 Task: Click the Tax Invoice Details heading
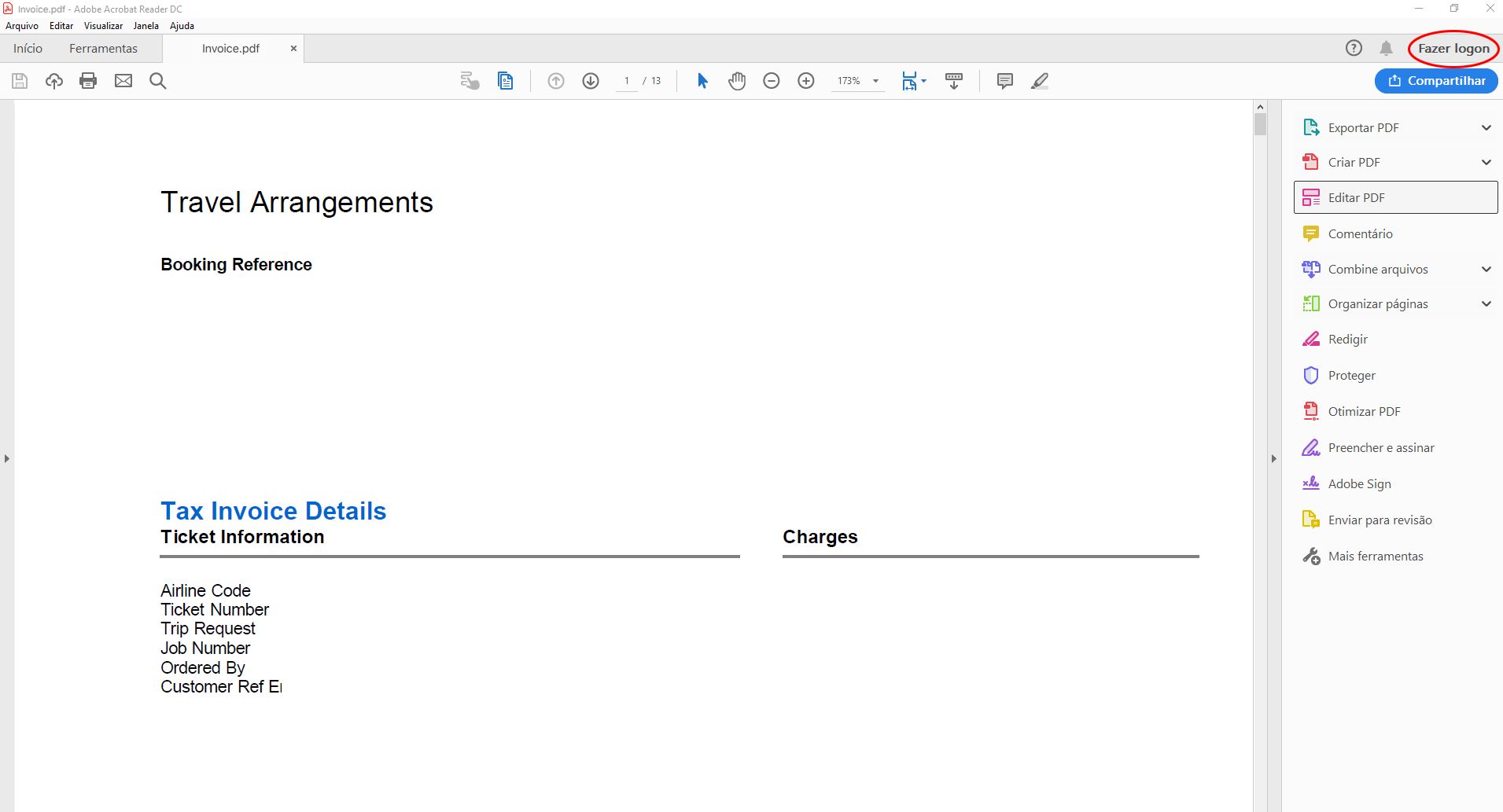273,511
